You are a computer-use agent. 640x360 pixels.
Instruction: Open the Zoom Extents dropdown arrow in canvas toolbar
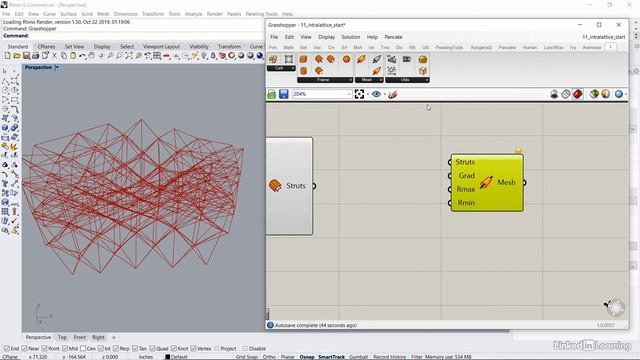367,95
